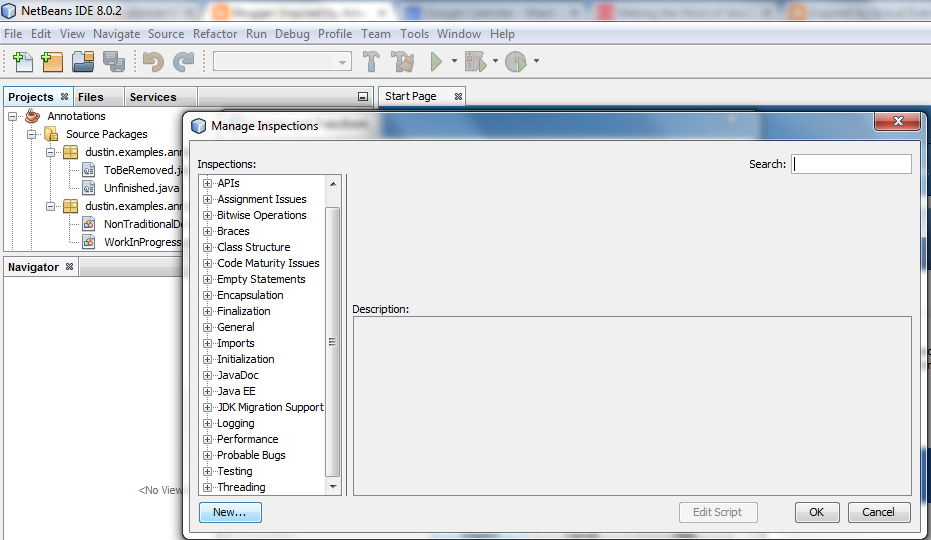The height and width of the screenshot is (540, 931).
Task: Expand the Code Maturity Issues category
Action: 207,264
